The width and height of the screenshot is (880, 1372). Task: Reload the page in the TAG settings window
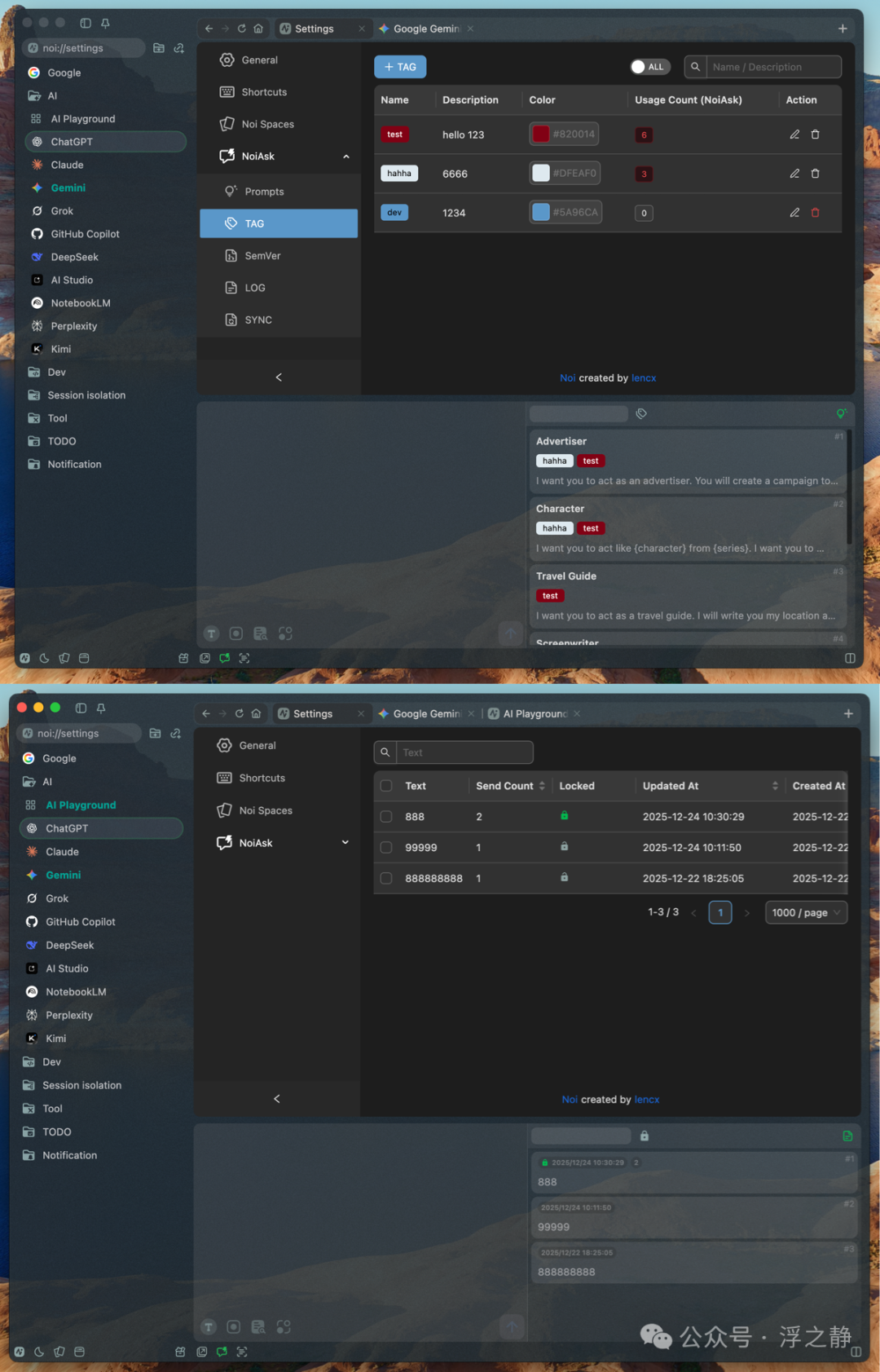(x=242, y=29)
